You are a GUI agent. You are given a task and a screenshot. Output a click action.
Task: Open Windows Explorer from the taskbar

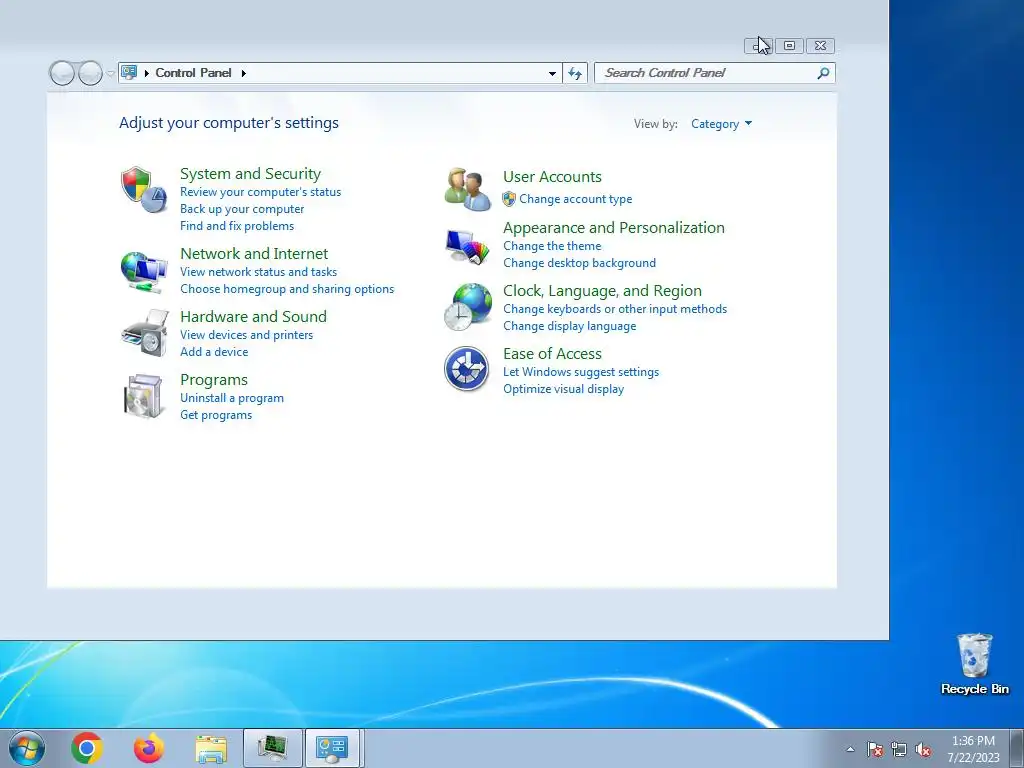click(x=211, y=749)
